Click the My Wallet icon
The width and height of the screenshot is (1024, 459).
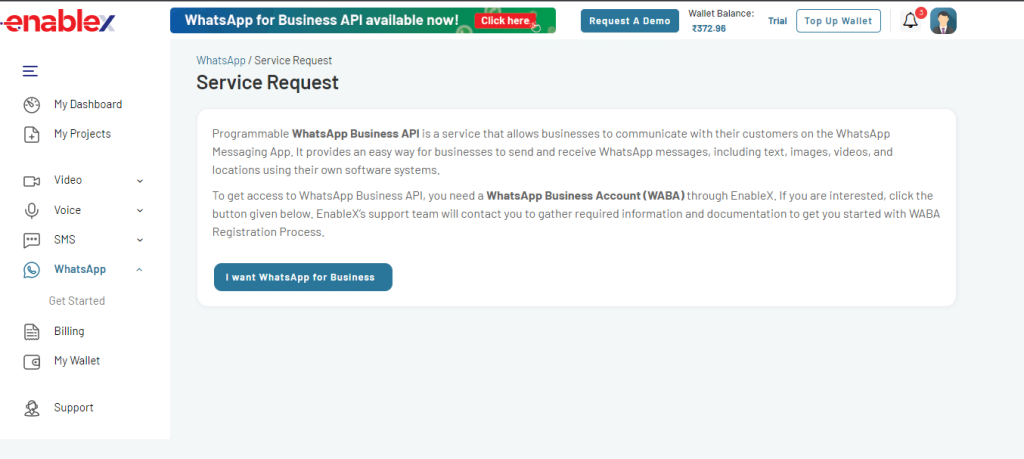(x=31, y=361)
